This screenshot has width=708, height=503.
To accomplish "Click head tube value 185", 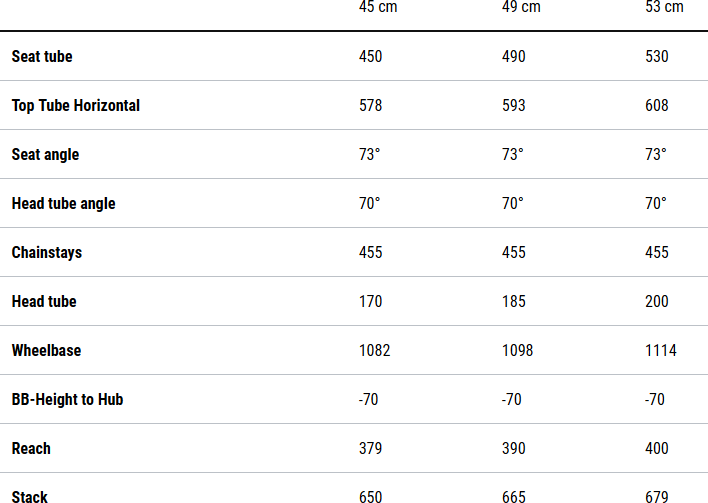I will coord(514,302).
